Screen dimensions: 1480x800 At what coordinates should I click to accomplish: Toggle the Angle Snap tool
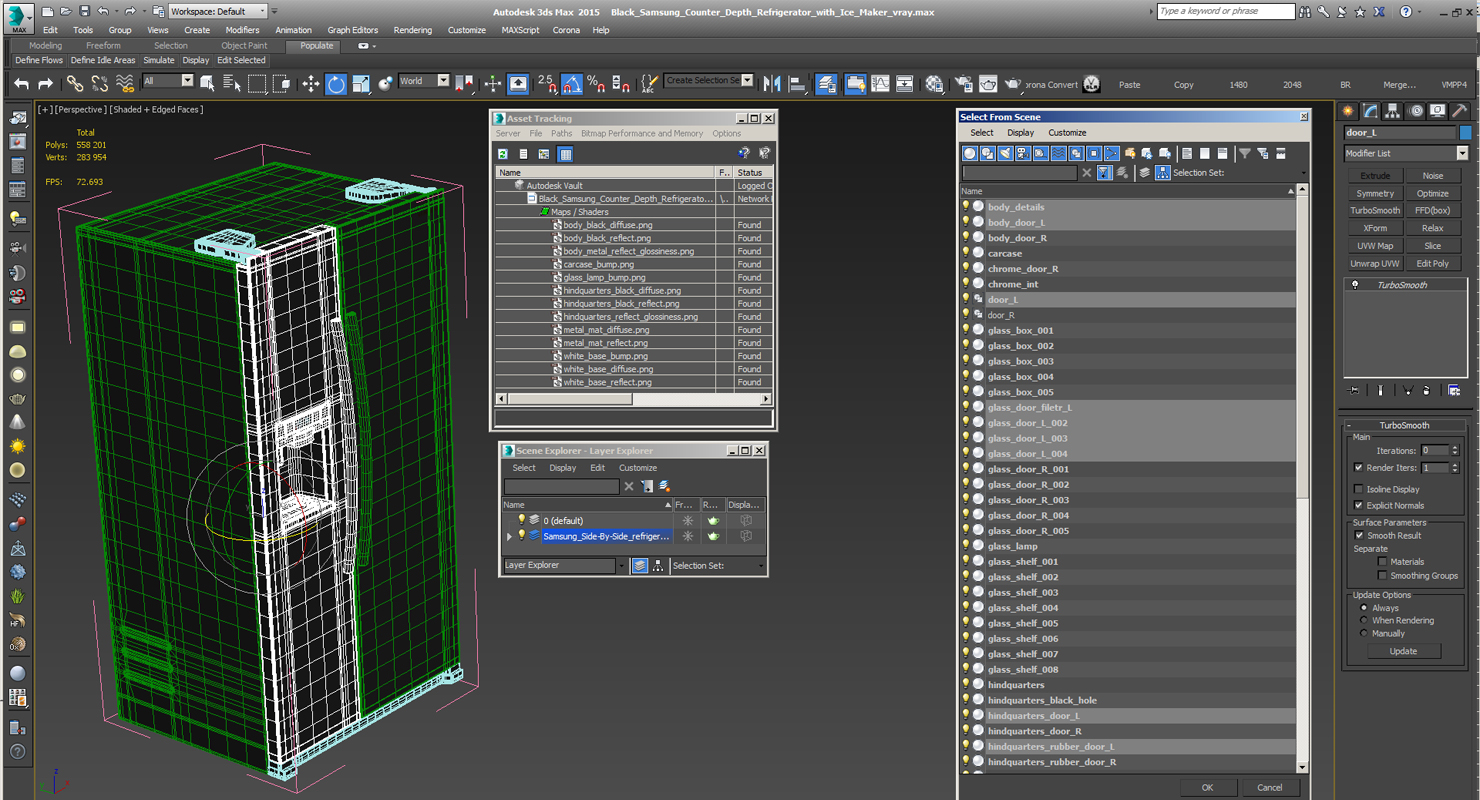pos(571,84)
